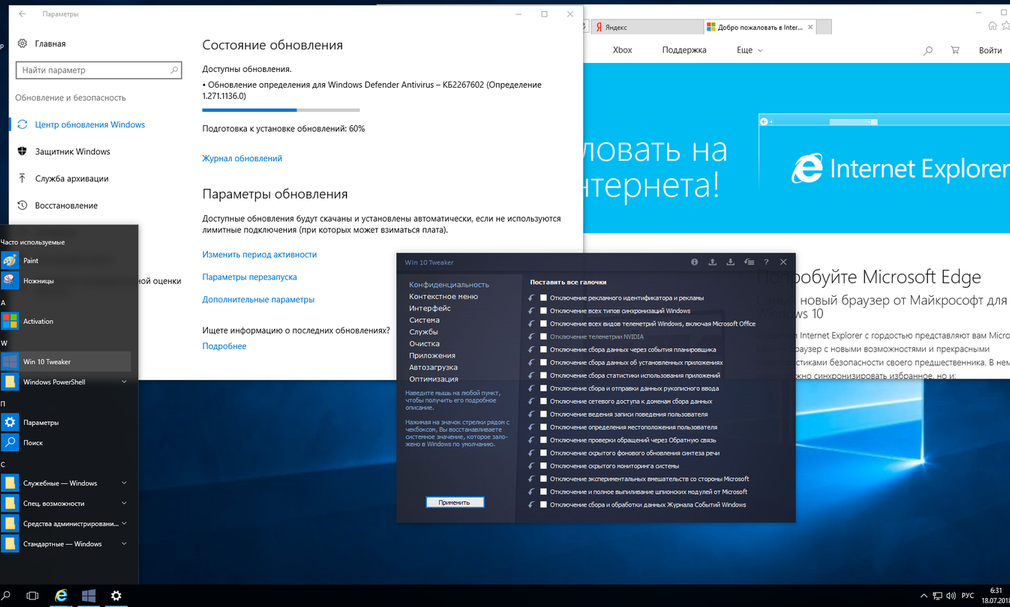Click the search magnifier on the taskbar
The width and height of the screenshot is (1010, 607).
click(x=6, y=595)
